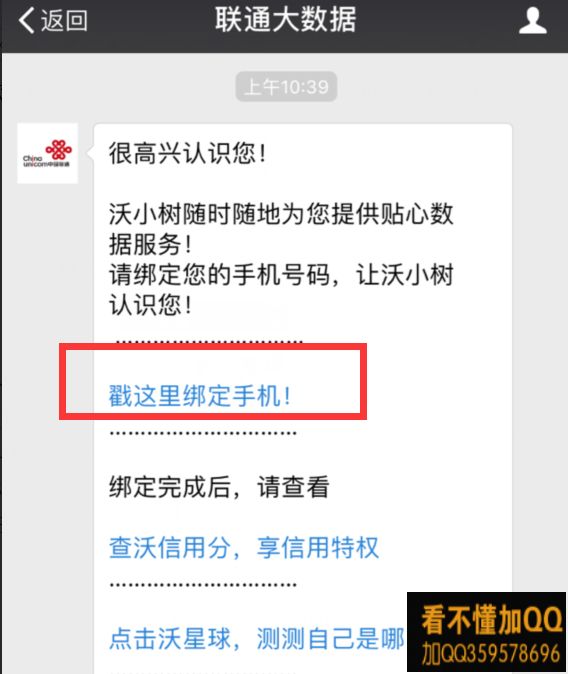Click the 返回 back label
The width and height of the screenshot is (568, 674).
click(x=64, y=20)
